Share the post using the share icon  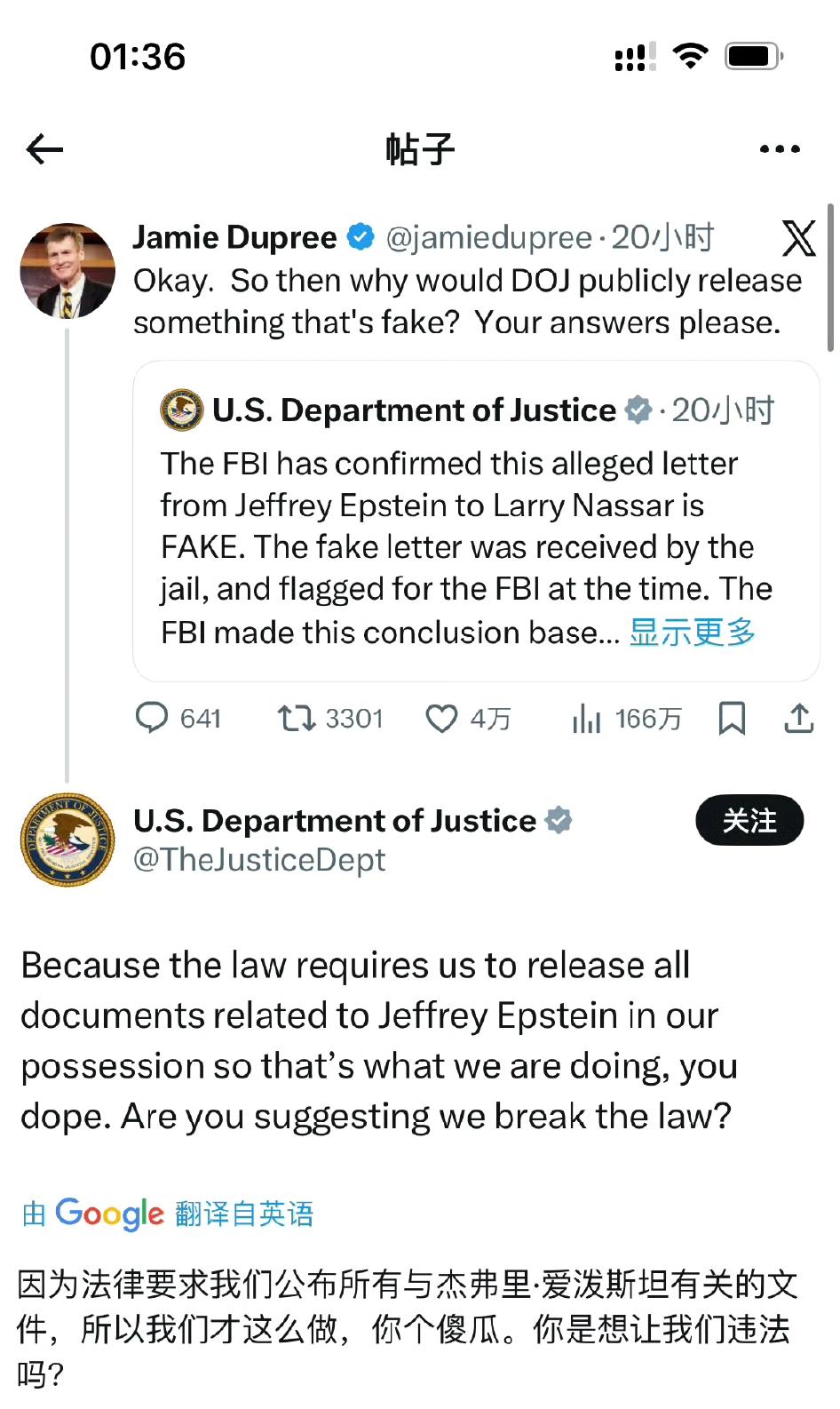coord(798,719)
